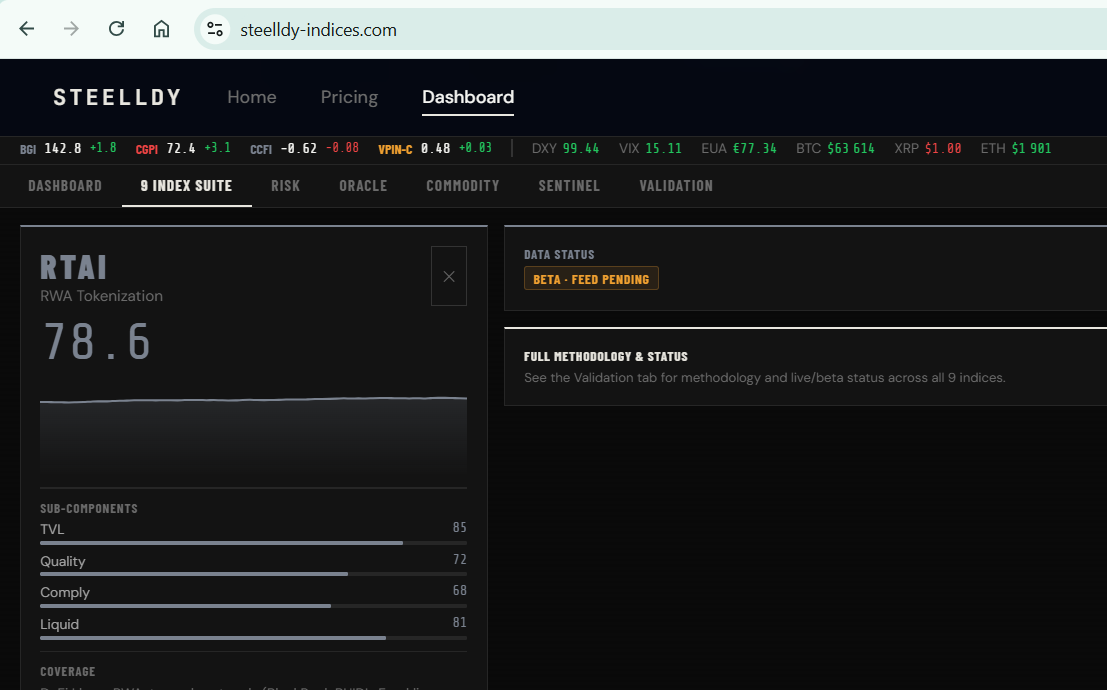The image size is (1107, 690).
Task: Click the 'See the Validation tab' description text
Action: [x=765, y=378]
